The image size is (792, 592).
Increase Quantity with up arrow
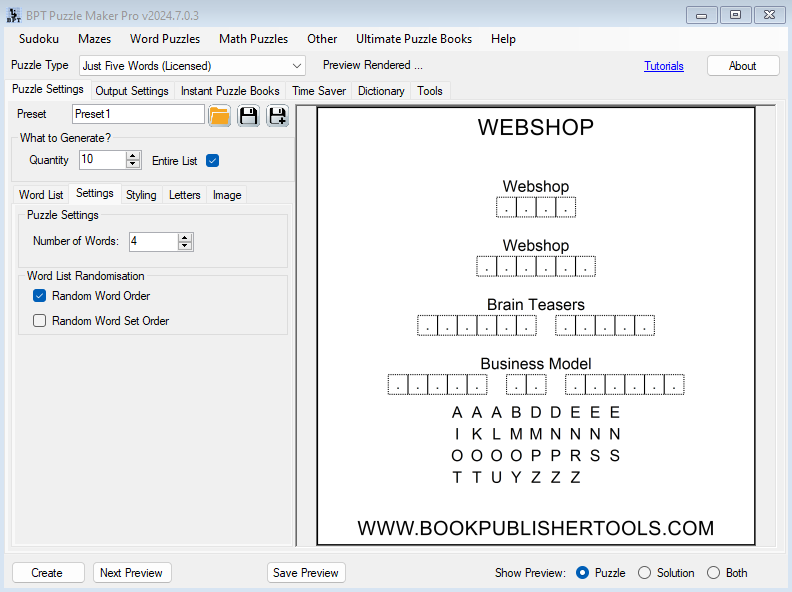[x=133, y=155]
